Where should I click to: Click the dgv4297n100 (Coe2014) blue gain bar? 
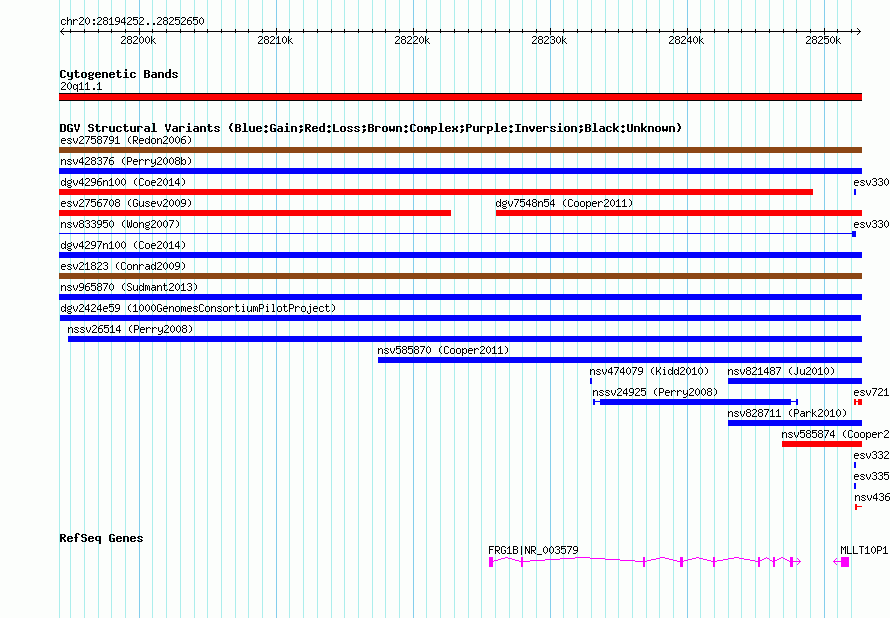click(460, 255)
